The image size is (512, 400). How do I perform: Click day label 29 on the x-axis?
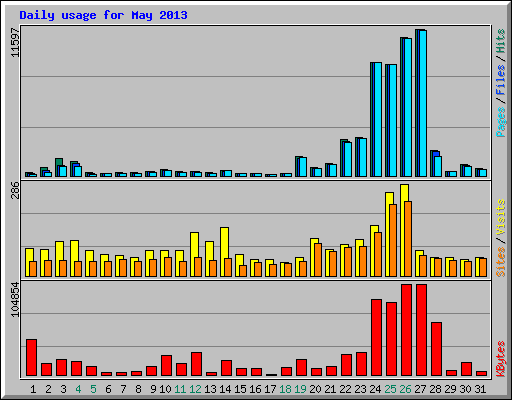[450, 389]
